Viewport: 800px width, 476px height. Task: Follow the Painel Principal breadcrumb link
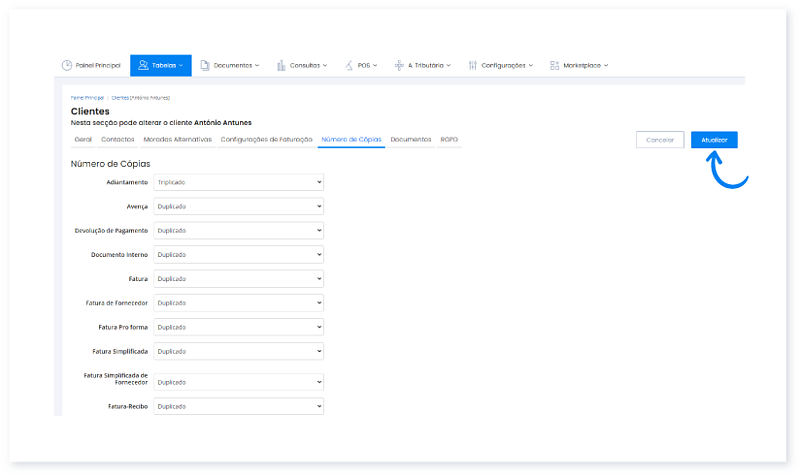pos(87,97)
